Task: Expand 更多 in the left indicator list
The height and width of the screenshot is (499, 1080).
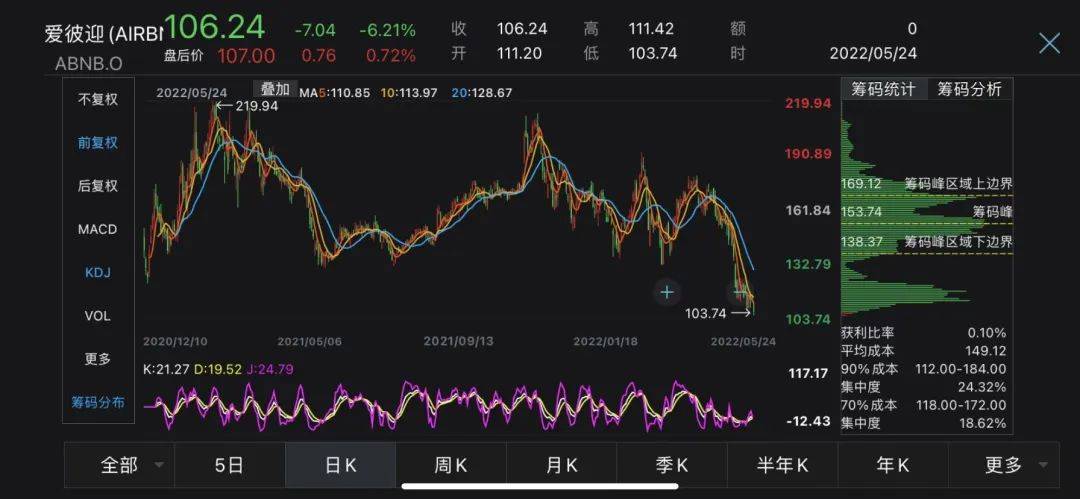Action: [x=98, y=359]
